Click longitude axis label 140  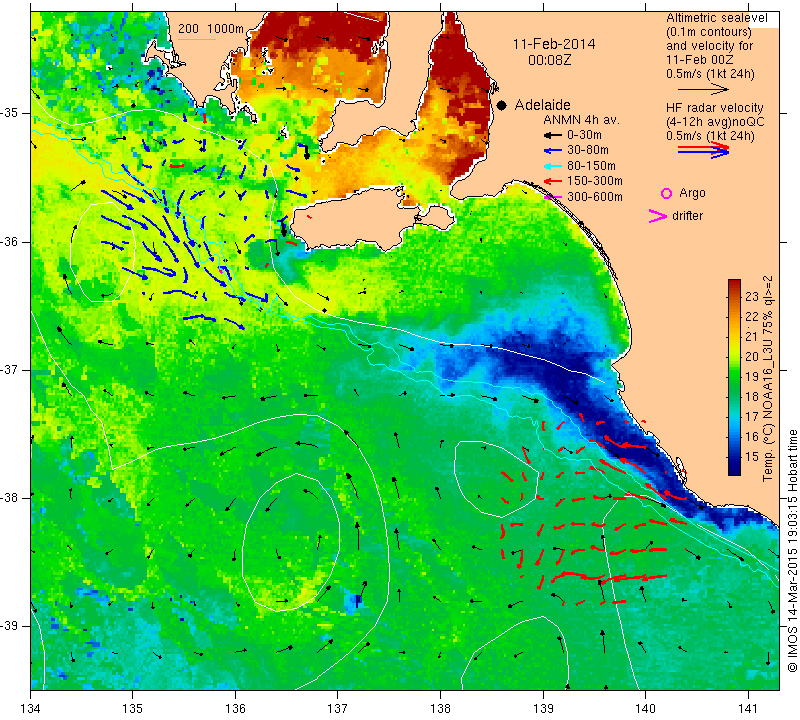pyautogui.click(x=645, y=709)
